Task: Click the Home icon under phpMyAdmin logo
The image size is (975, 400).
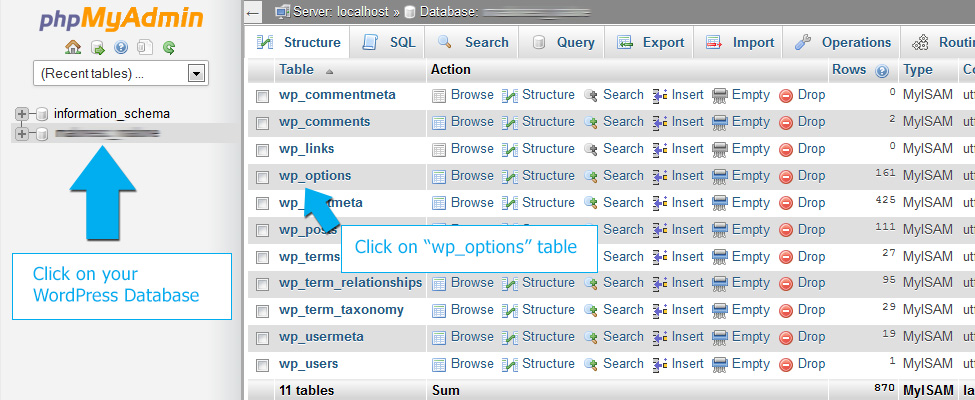Action: click(73, 47)
